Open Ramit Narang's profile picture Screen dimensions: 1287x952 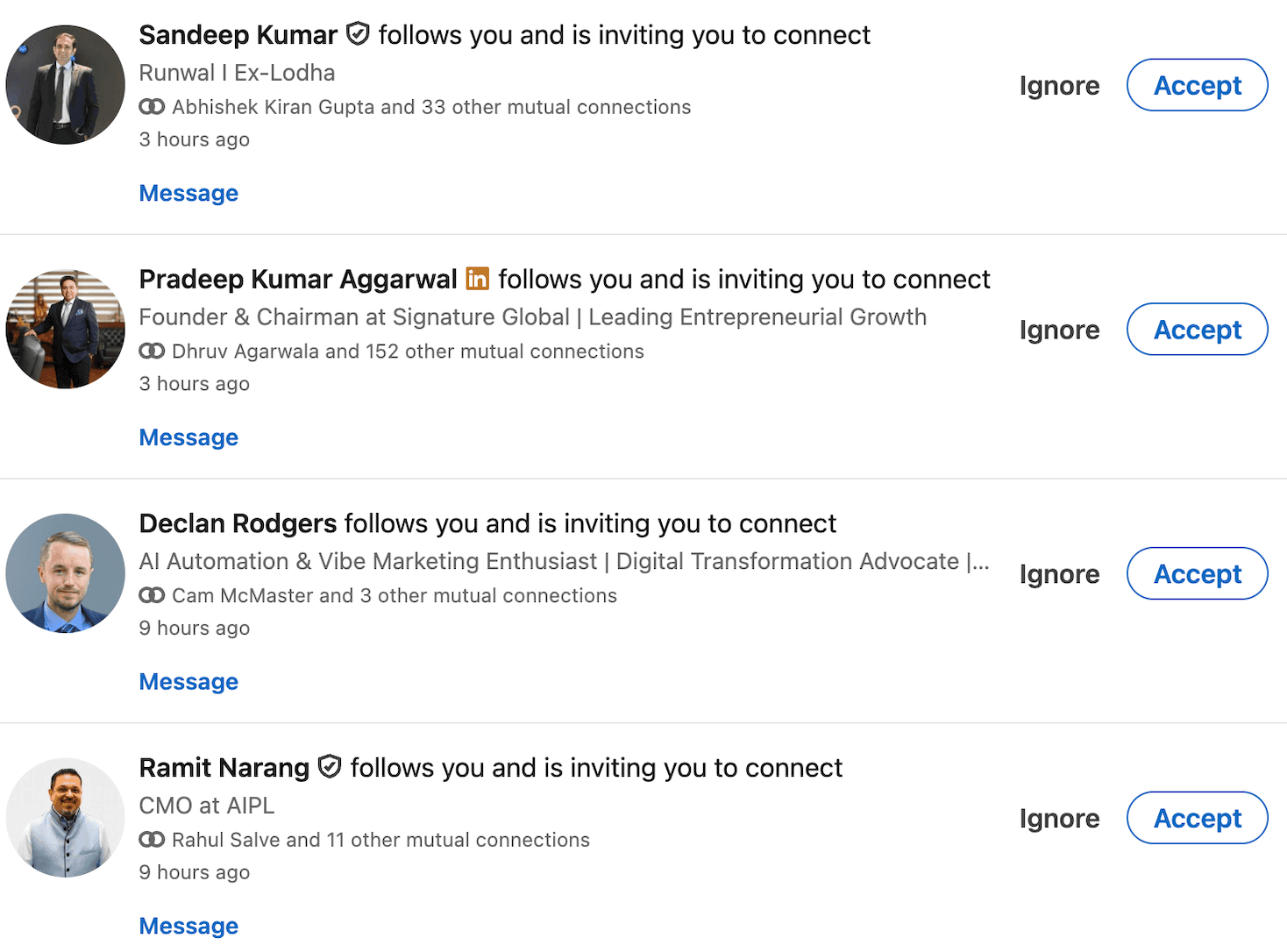coord(65,818)
